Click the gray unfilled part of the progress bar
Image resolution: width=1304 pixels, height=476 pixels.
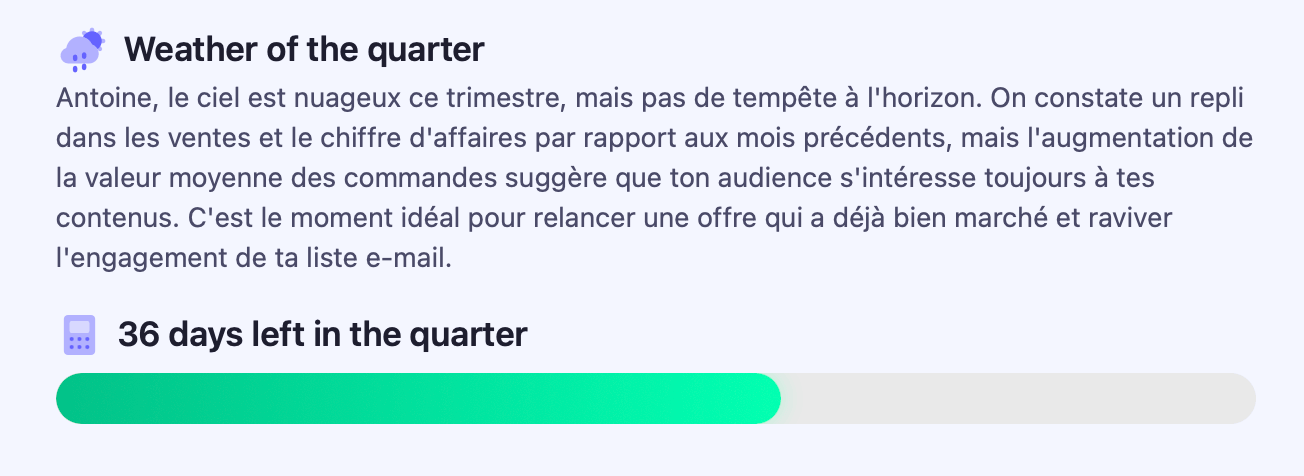(x=1016, y=398)
